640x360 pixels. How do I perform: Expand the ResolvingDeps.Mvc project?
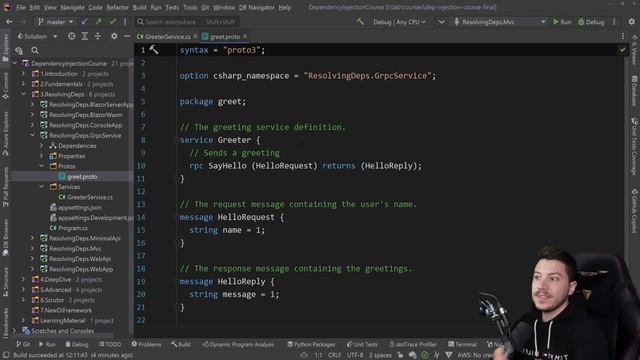click(32, 248)
